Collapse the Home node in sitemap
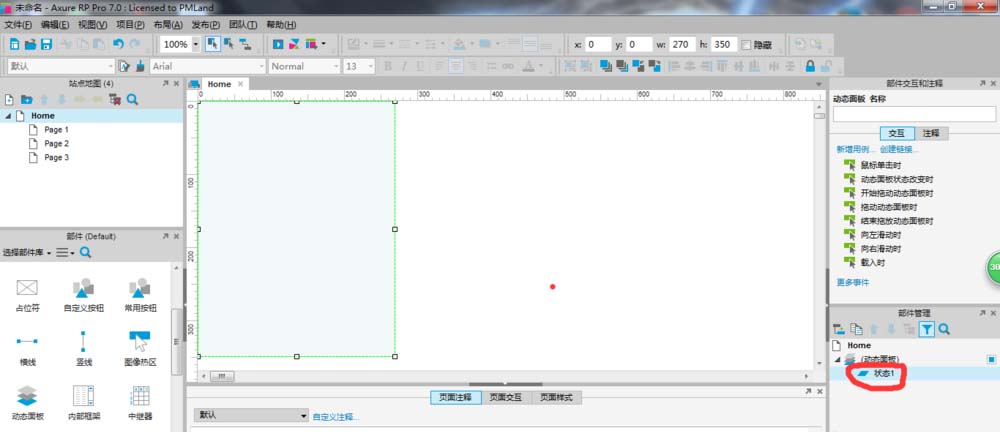The image size is (1000, 432). 8,116
